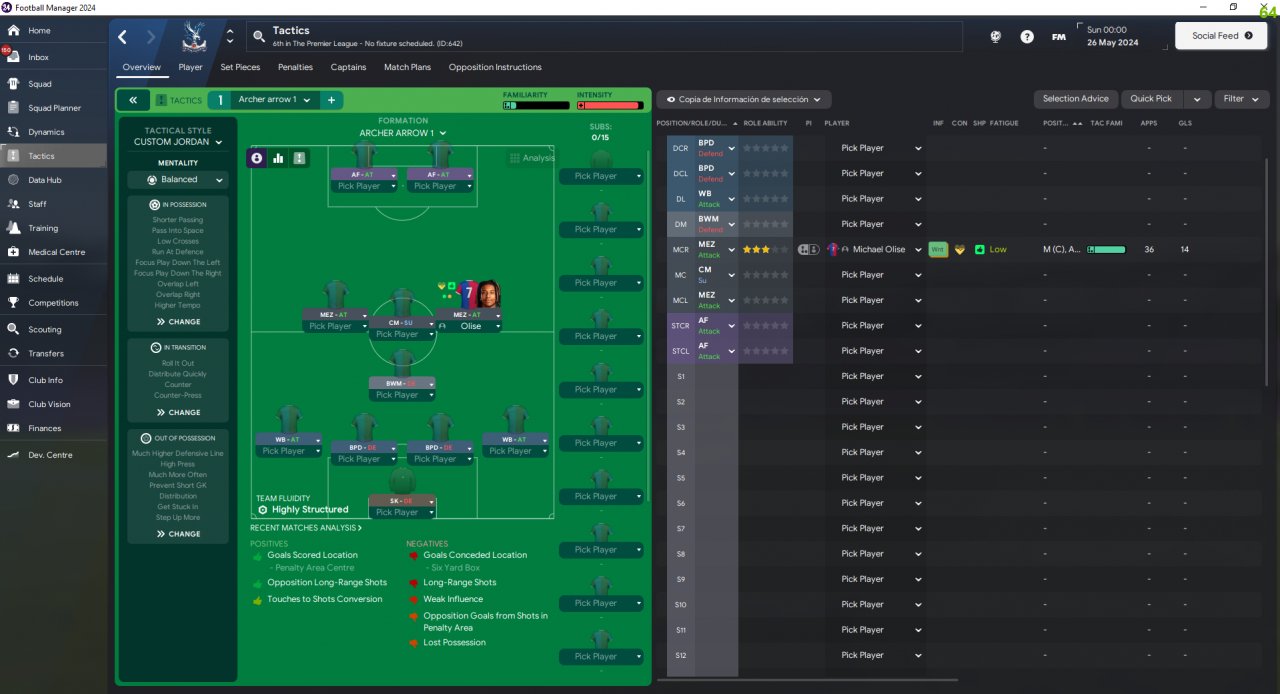1280x694 pixels.
Task: Sort by the GLS column header
Action: [x=1185, y=123]
